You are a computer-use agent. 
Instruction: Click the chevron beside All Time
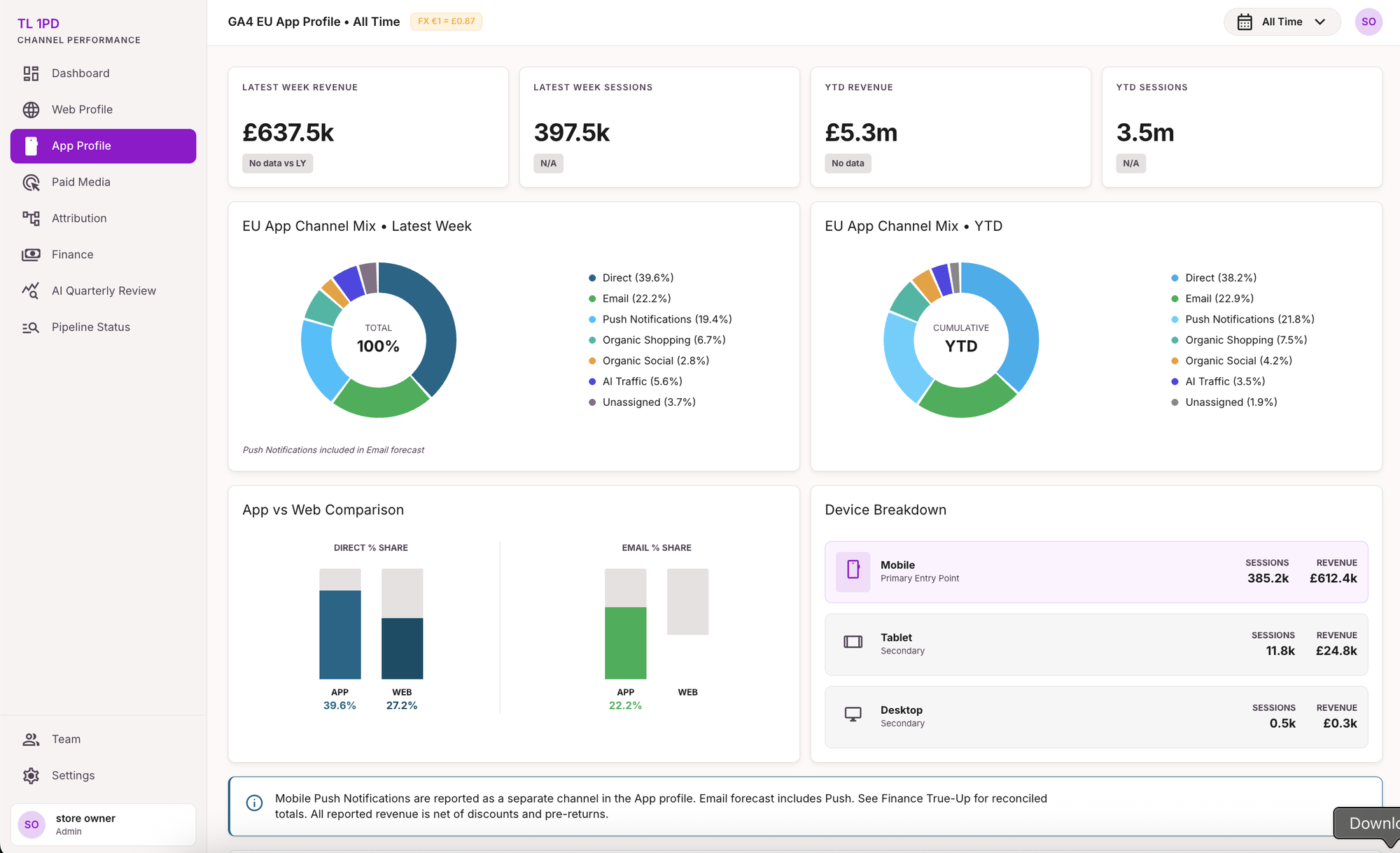pos(1320,22)
